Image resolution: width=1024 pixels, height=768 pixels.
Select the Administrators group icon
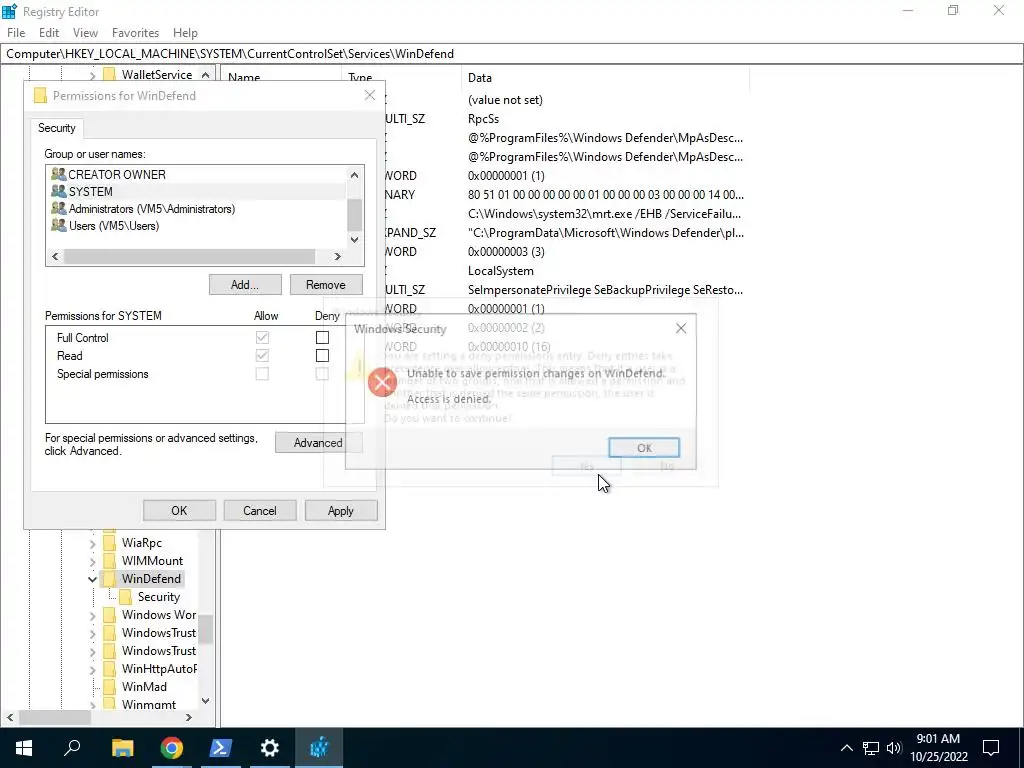click(59, 208)
